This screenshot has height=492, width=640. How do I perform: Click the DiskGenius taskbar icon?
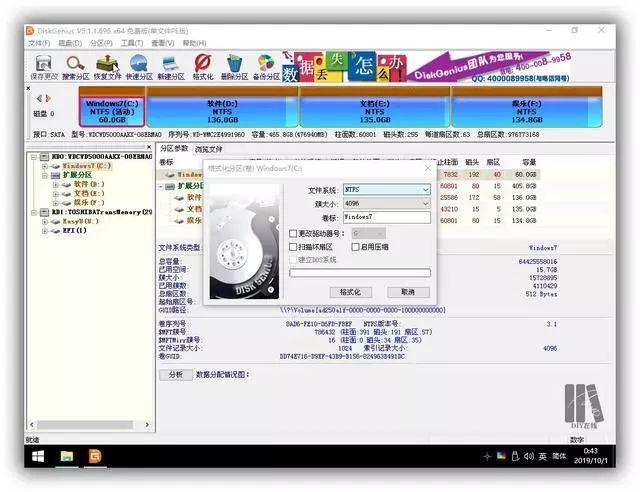[x=95, y=456]
